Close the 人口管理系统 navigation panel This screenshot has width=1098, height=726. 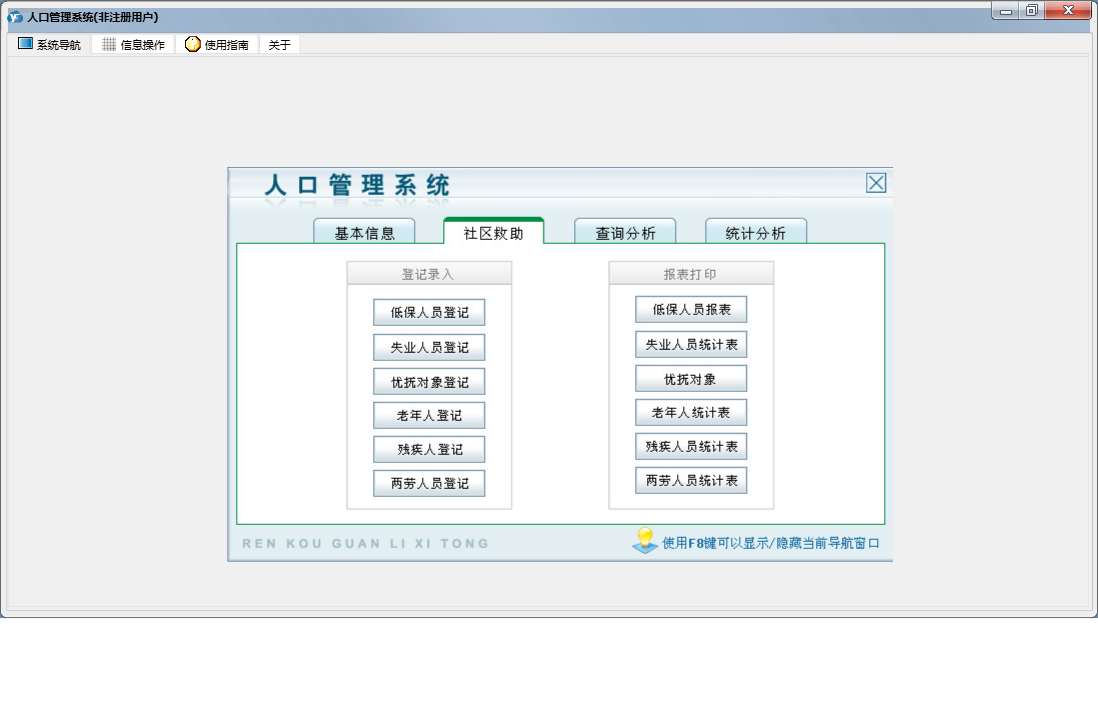click(876, 183)
